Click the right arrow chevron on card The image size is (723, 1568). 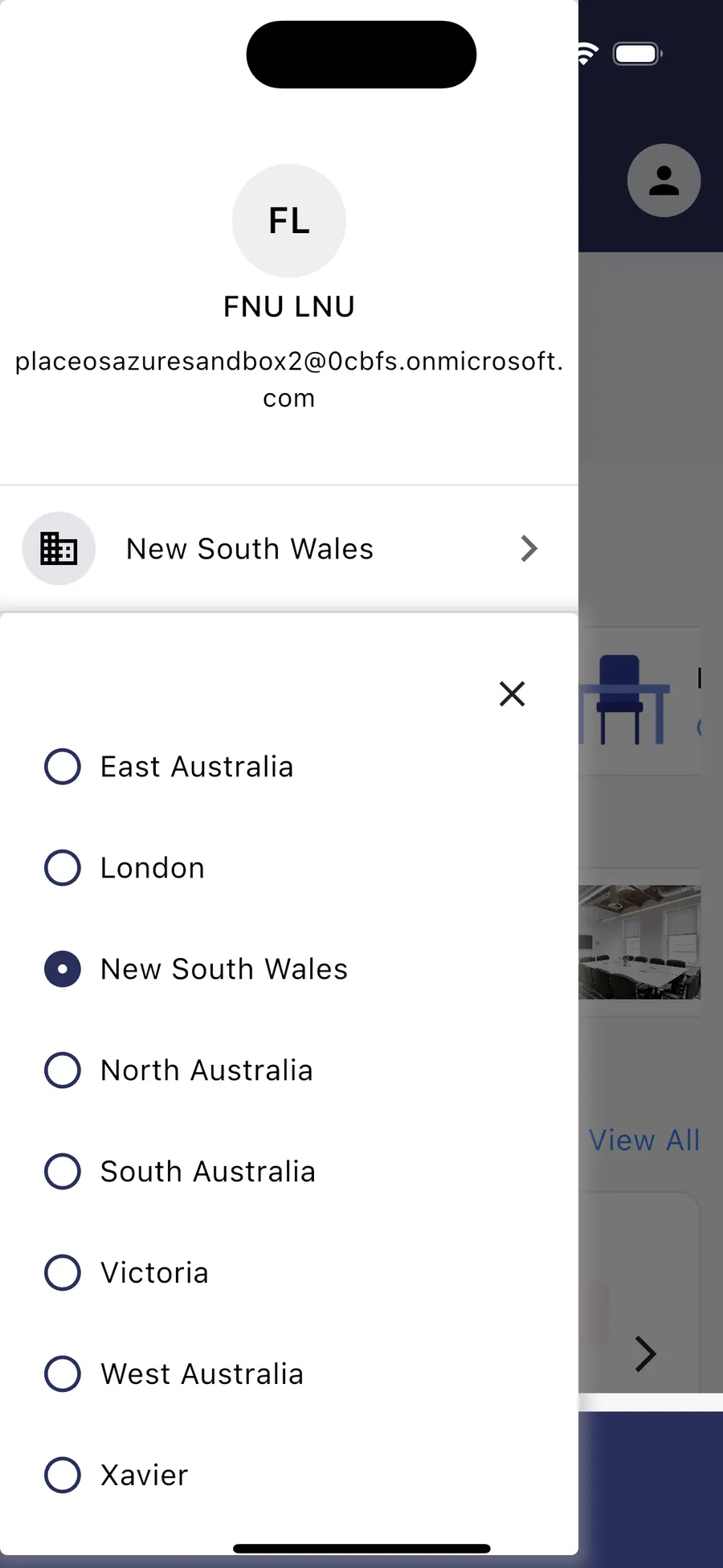click(645, 1354)
